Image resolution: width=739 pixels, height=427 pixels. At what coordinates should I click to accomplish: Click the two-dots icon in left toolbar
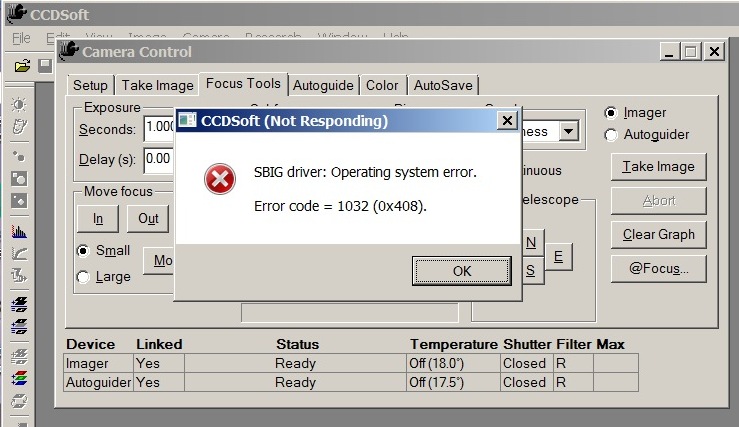click(x=19, y=156)
